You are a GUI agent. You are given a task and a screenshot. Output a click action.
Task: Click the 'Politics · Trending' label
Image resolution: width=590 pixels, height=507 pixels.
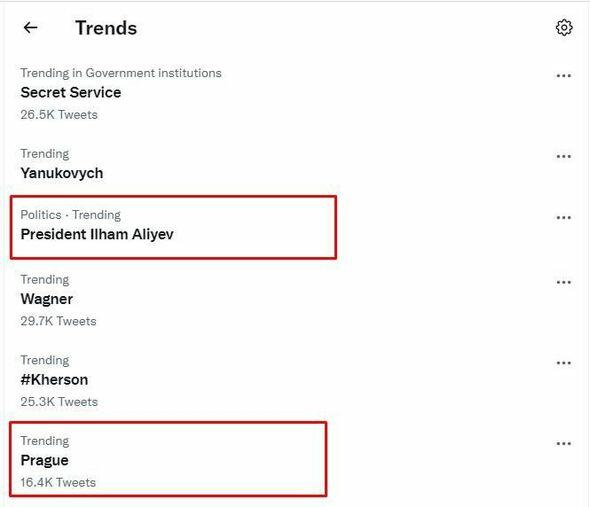click(x=71, y=215)
